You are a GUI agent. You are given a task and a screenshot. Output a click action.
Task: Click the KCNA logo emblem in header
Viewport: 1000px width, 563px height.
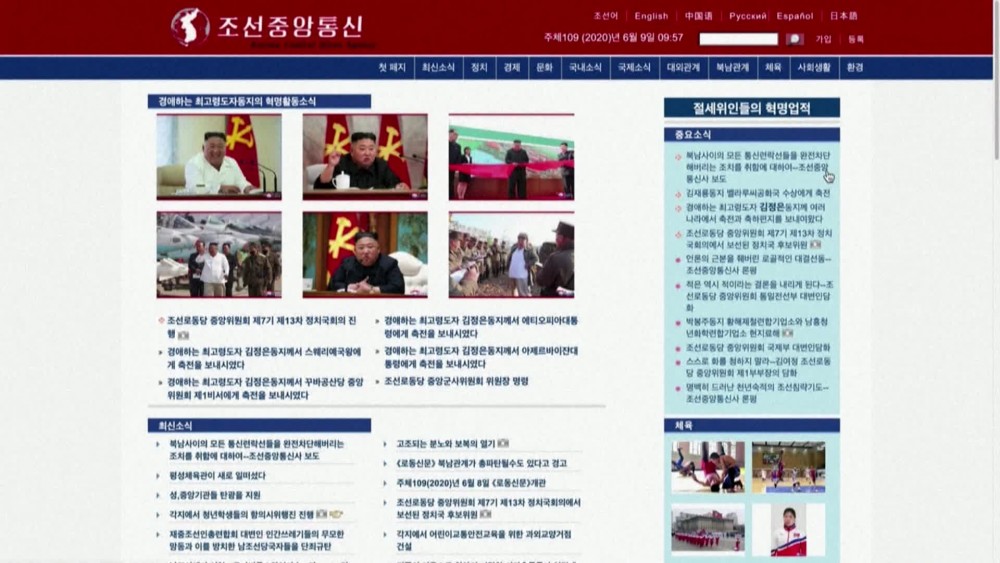tap(189, 27)
